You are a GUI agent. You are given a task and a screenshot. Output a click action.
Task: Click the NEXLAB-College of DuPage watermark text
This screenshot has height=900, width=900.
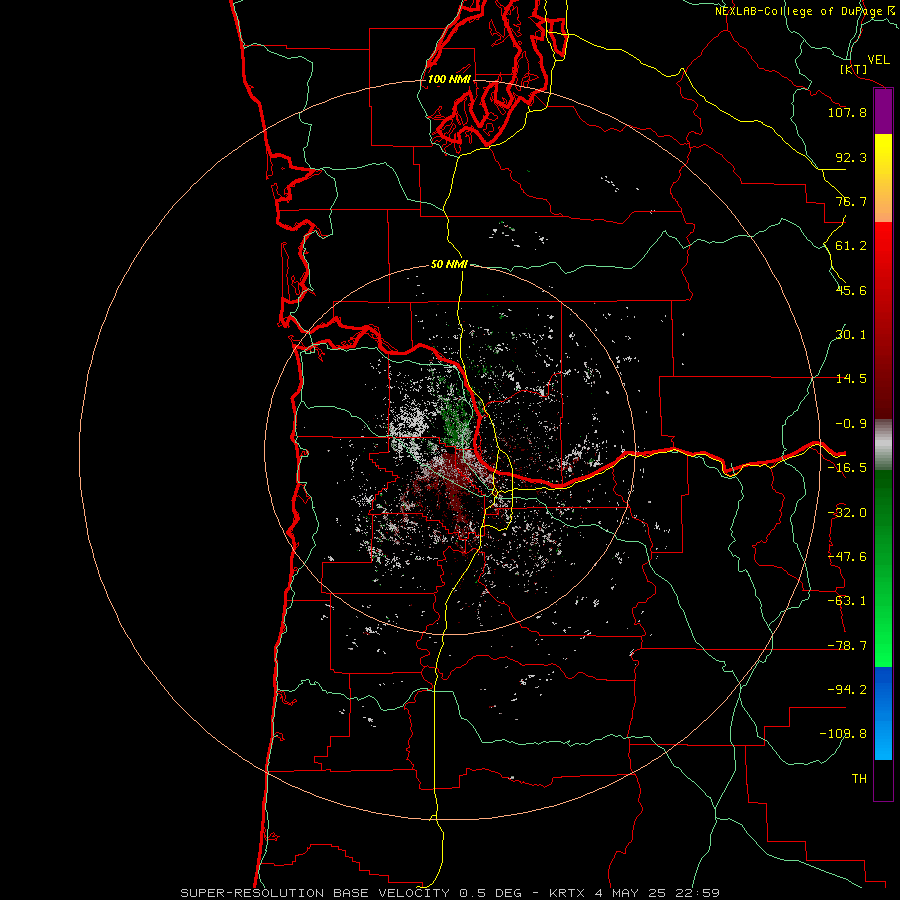pos(806,11)
